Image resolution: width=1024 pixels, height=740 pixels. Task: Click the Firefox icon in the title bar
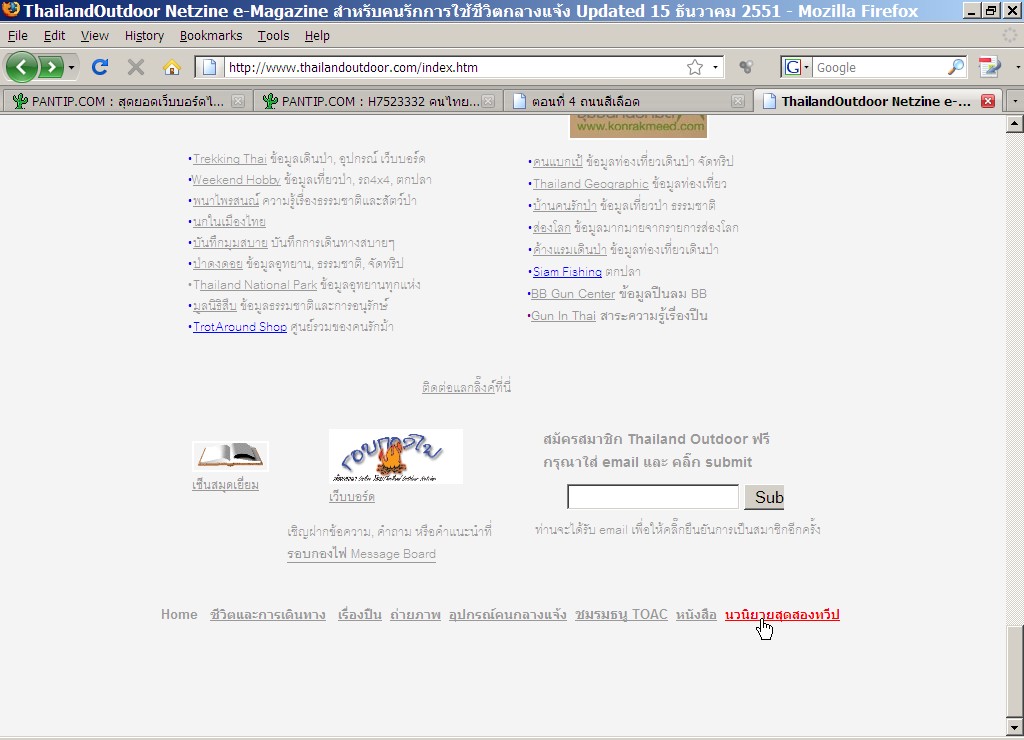[11, 10]
